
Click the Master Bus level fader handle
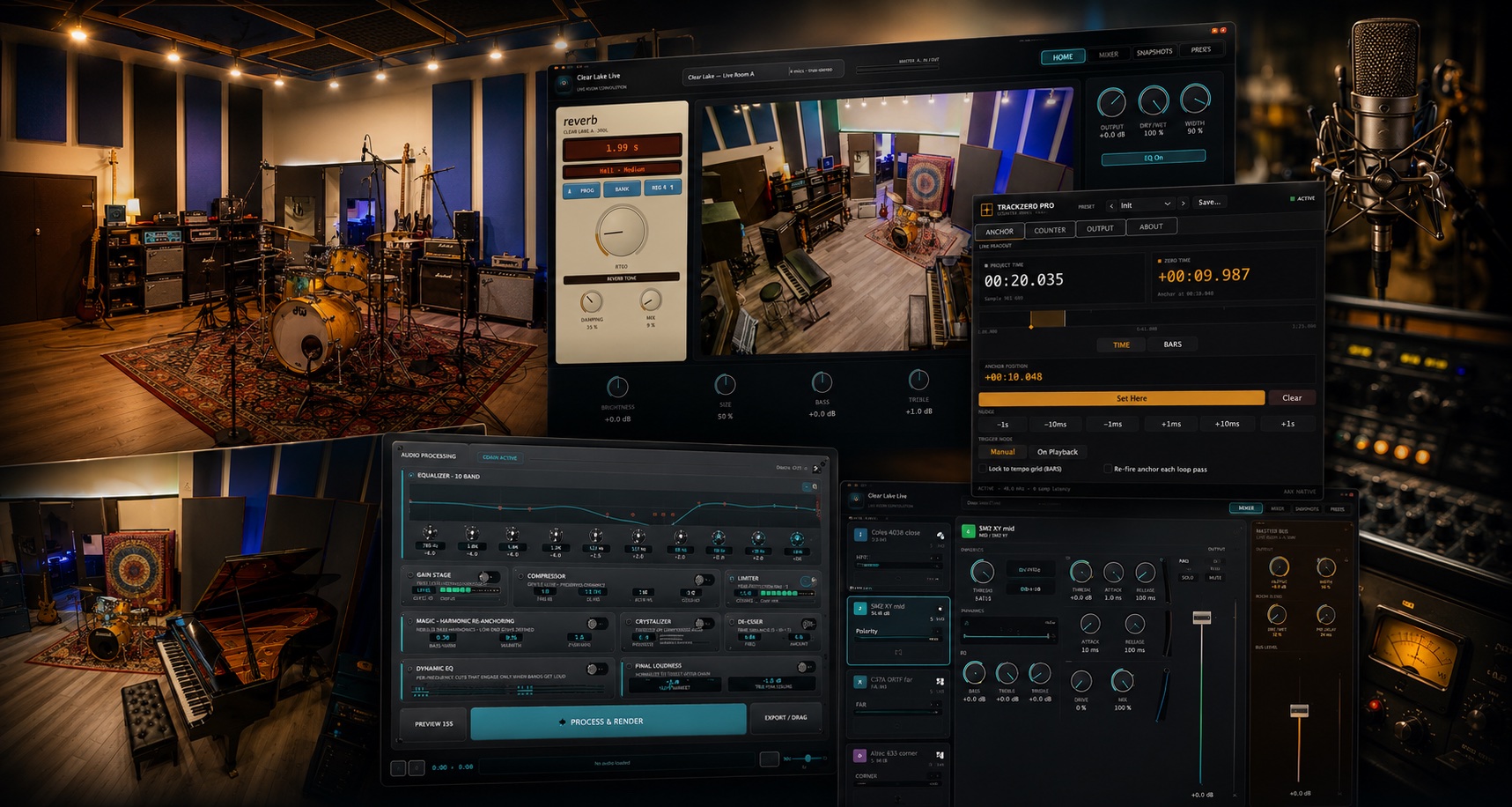tap(1299, 710)
